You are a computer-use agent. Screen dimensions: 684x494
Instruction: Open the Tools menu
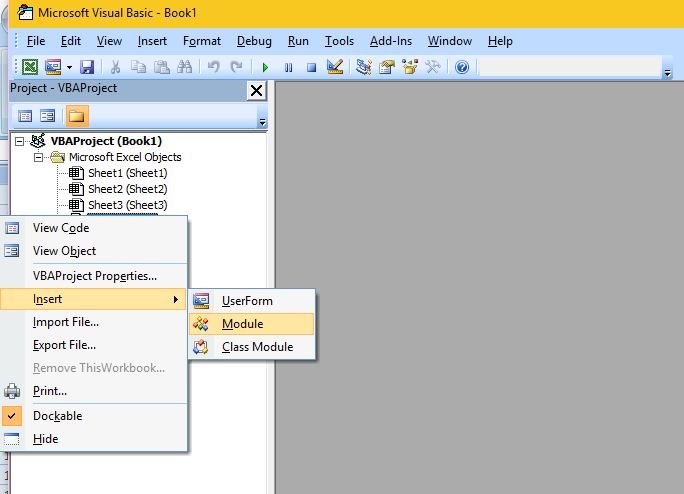[x=339, y=41]
